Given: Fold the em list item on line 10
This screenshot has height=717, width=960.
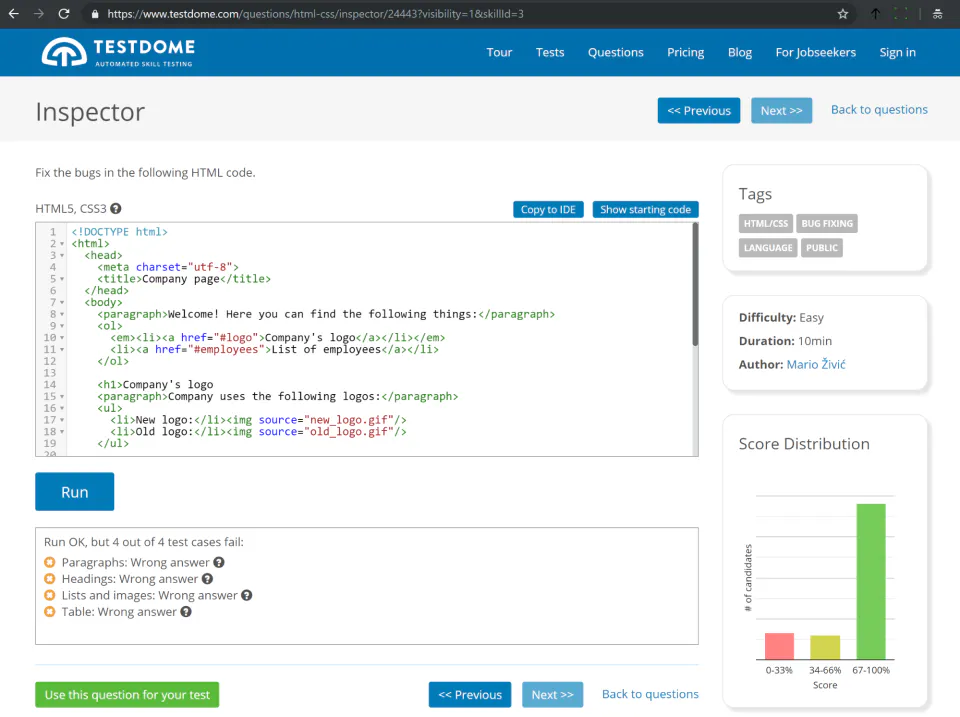Looking at the screenshot, I should (62, 338).
